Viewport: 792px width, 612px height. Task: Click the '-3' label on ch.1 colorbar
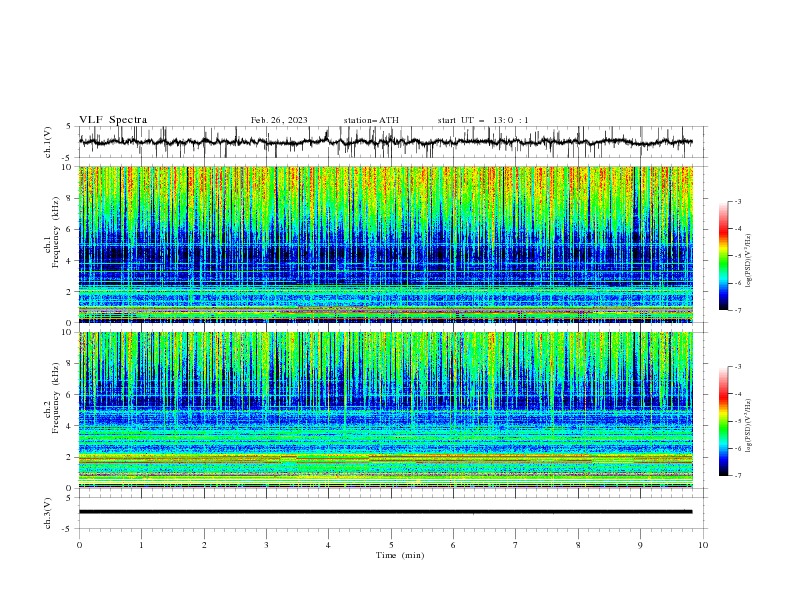point(737,201)
